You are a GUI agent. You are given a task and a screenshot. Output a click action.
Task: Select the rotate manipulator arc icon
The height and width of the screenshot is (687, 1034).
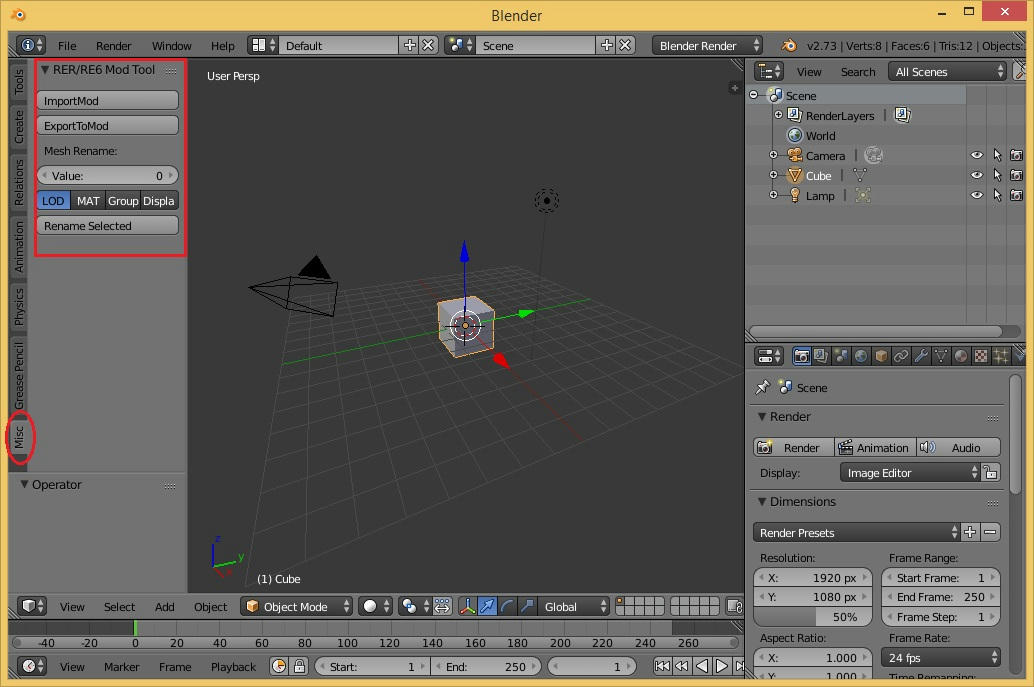point(507,606)
